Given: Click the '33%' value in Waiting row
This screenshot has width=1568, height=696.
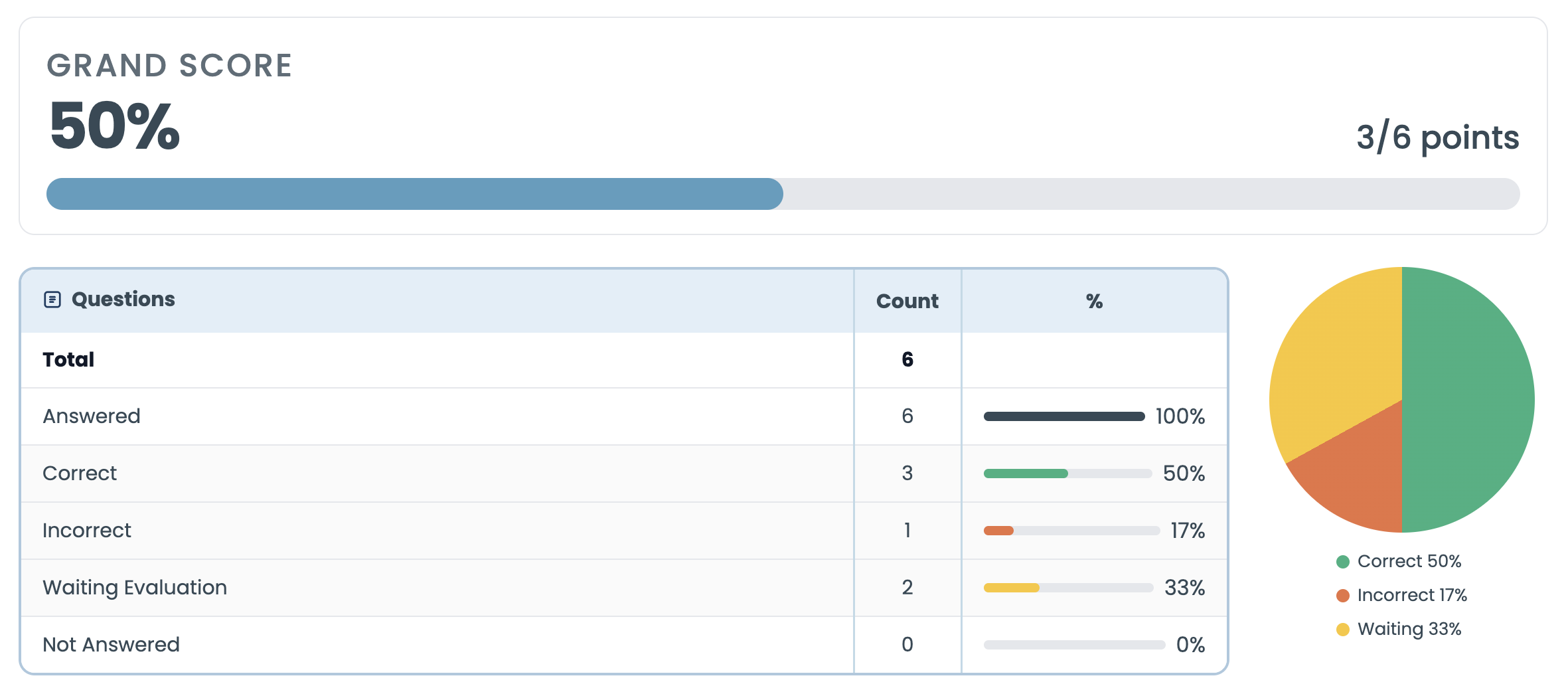Looking at the screenshot, I should click(1185, 588).
